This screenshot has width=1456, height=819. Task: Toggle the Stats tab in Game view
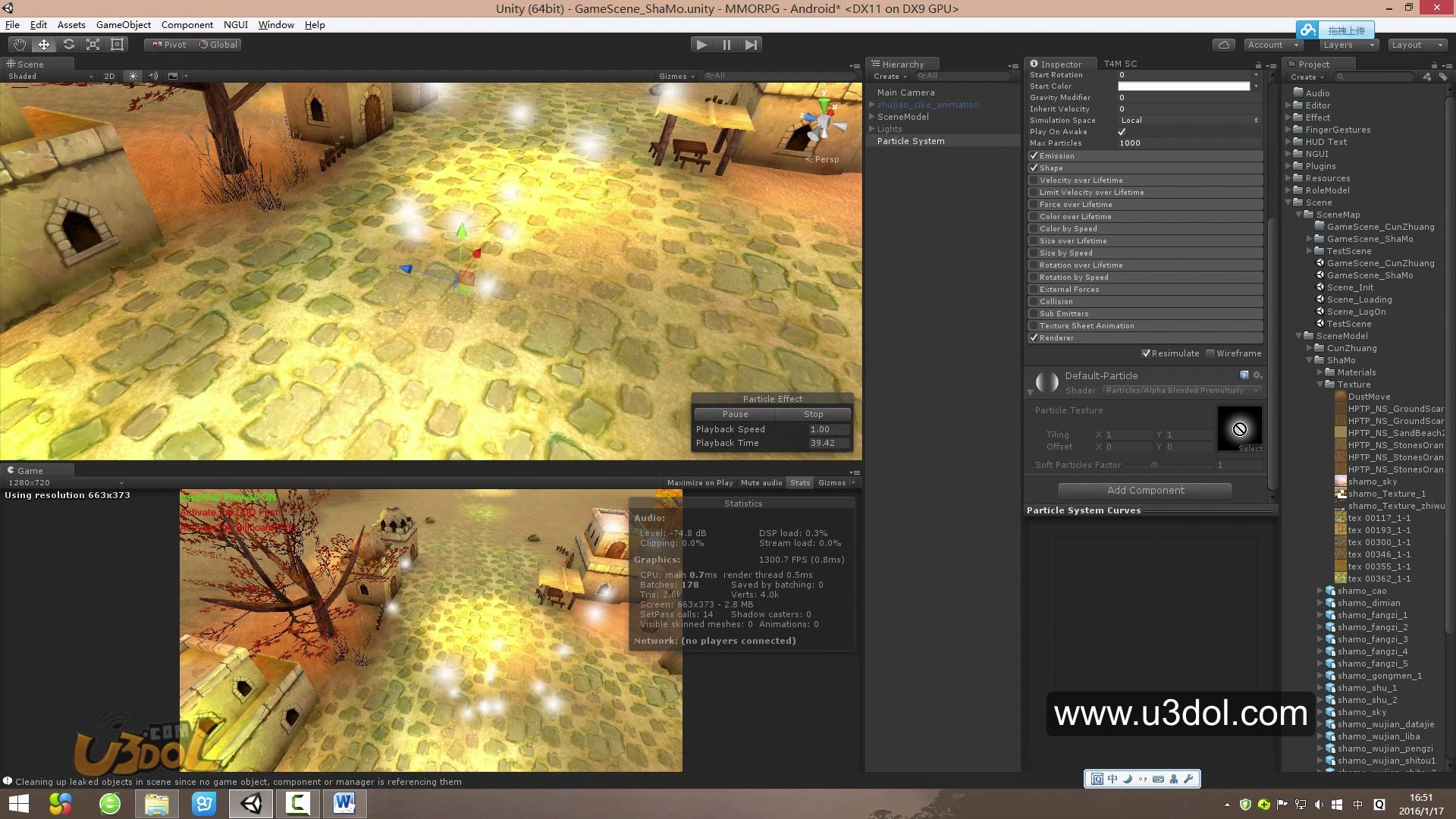tap(799, 483)
